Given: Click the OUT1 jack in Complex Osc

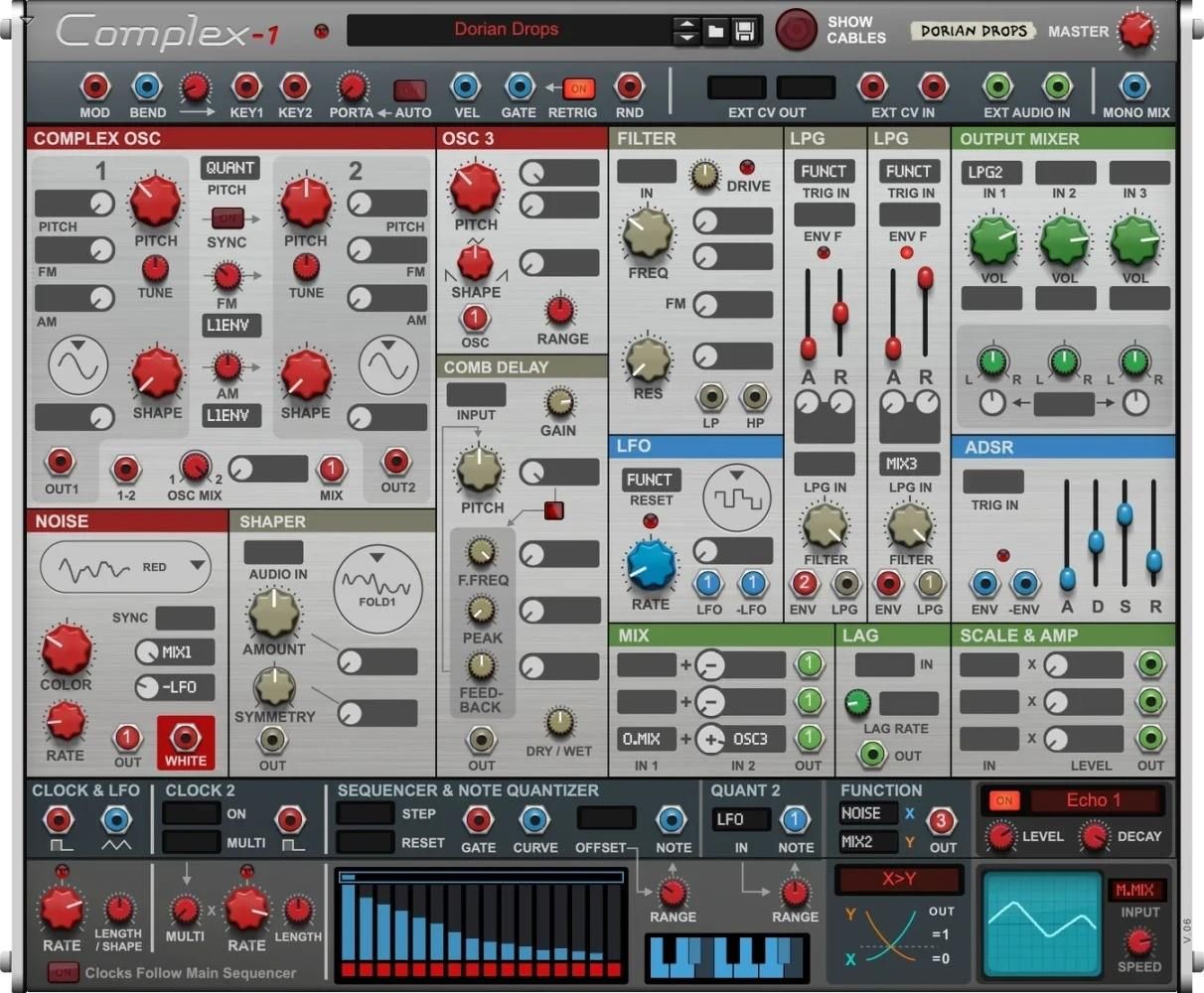Looking at the screenshot, I should (x=61, y=462).
